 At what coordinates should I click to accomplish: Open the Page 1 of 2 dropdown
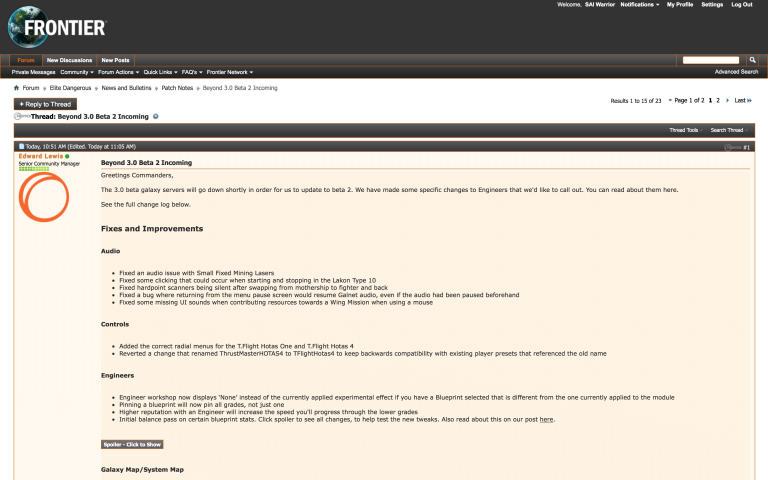pos(686,100)
